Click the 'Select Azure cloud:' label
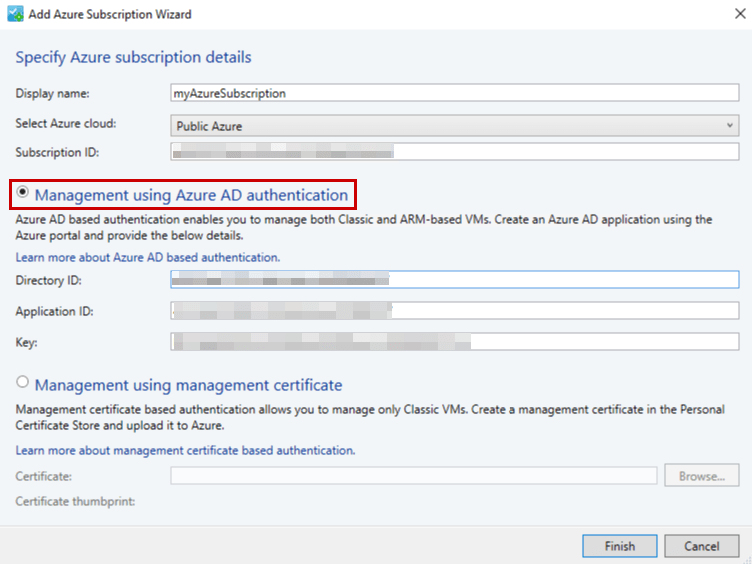Image resolution: width=752 pixels, height=564 pixels. point(66,124)
